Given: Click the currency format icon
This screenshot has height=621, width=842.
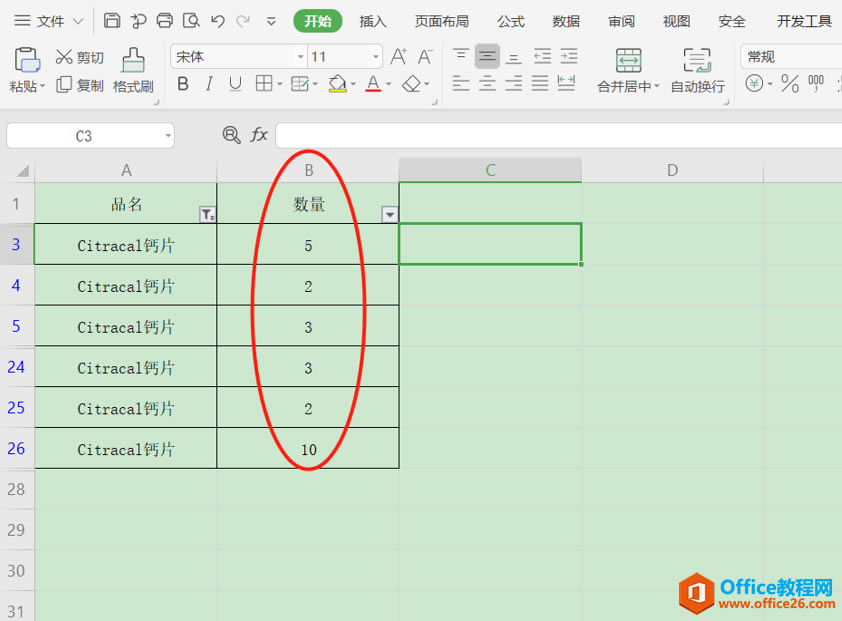Looking at the screenshot, I should pyautogui.click(x=754, y=84).
